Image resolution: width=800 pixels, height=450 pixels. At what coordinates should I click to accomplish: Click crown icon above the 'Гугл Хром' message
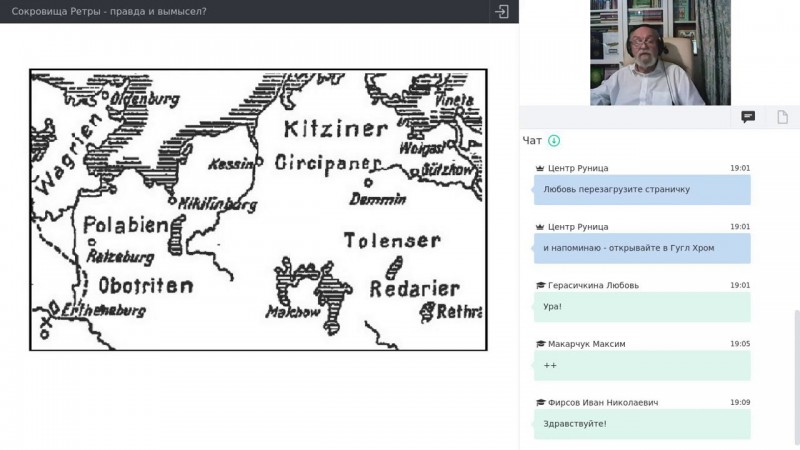tap(540, 227)
